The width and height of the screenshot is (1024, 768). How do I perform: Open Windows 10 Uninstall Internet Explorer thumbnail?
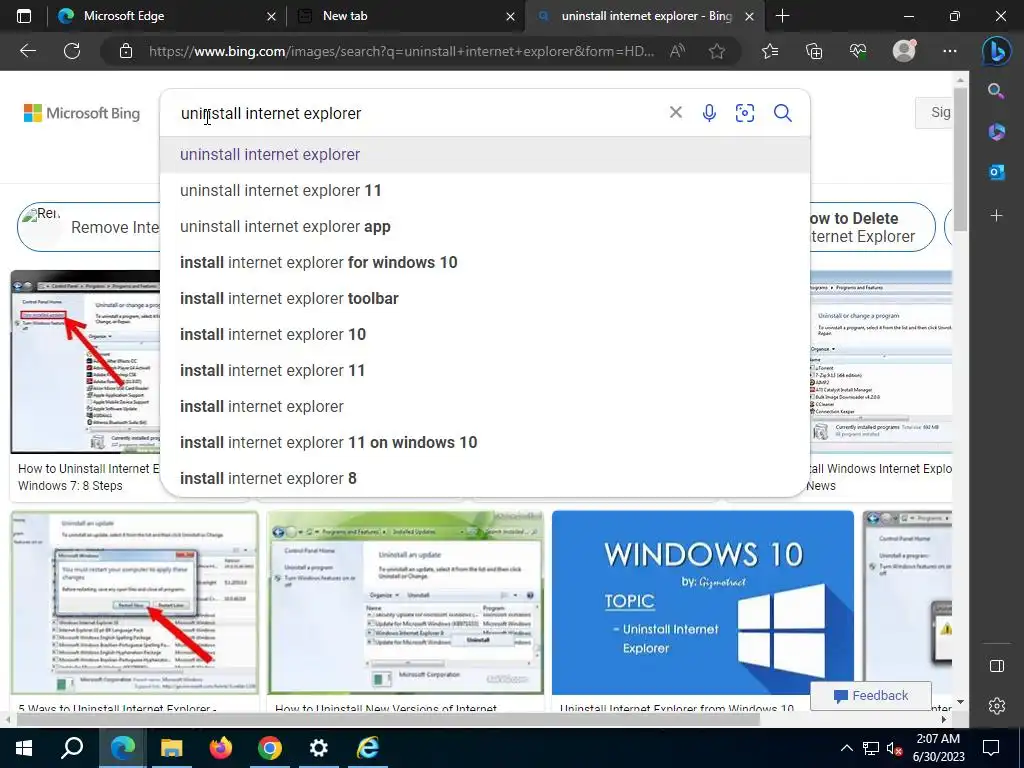(x=703, y=603)
